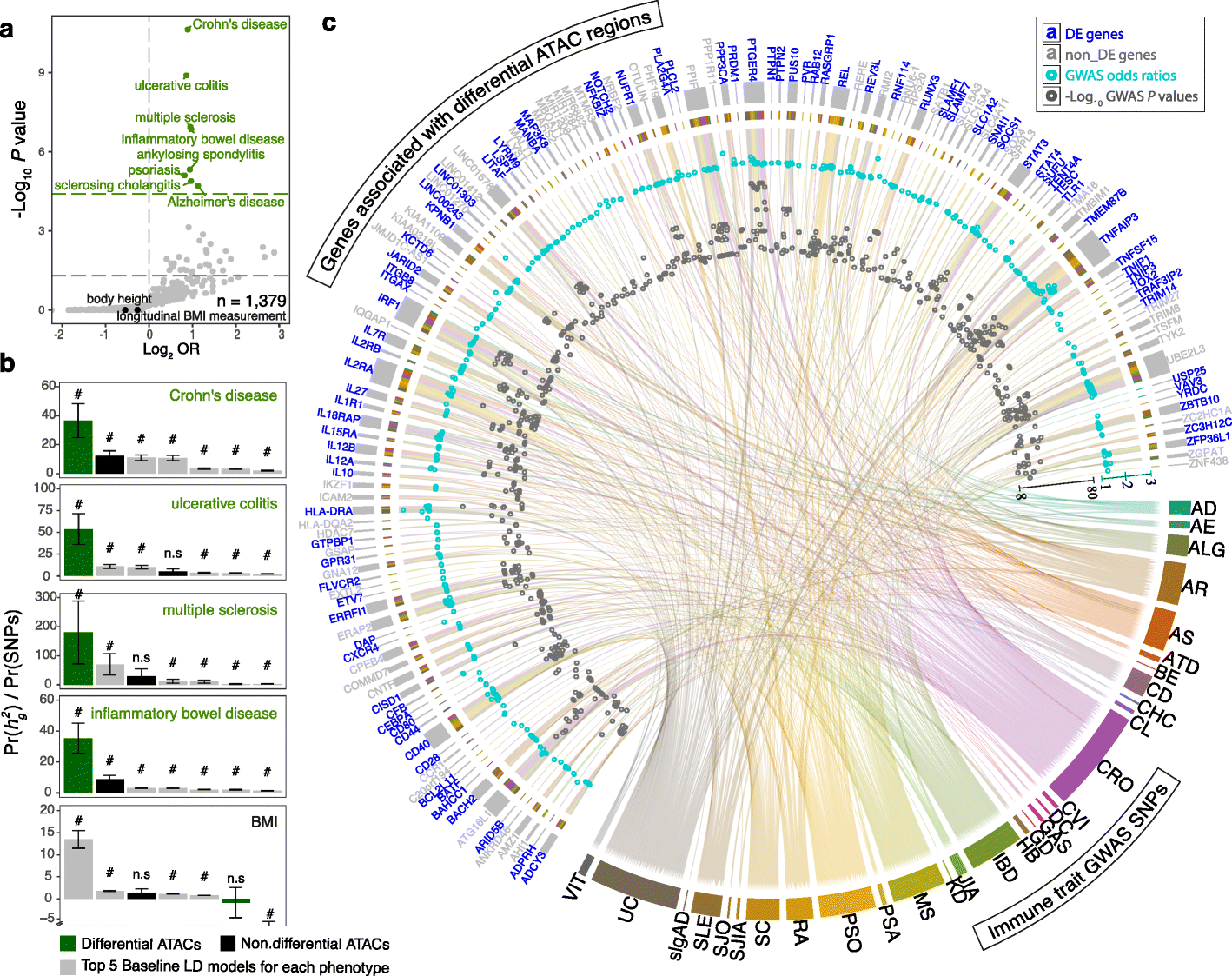The height and width of the screenshot is (976, 1232).
Task: Click the KCTD6 gene label
Action: (x=418, y=244)
